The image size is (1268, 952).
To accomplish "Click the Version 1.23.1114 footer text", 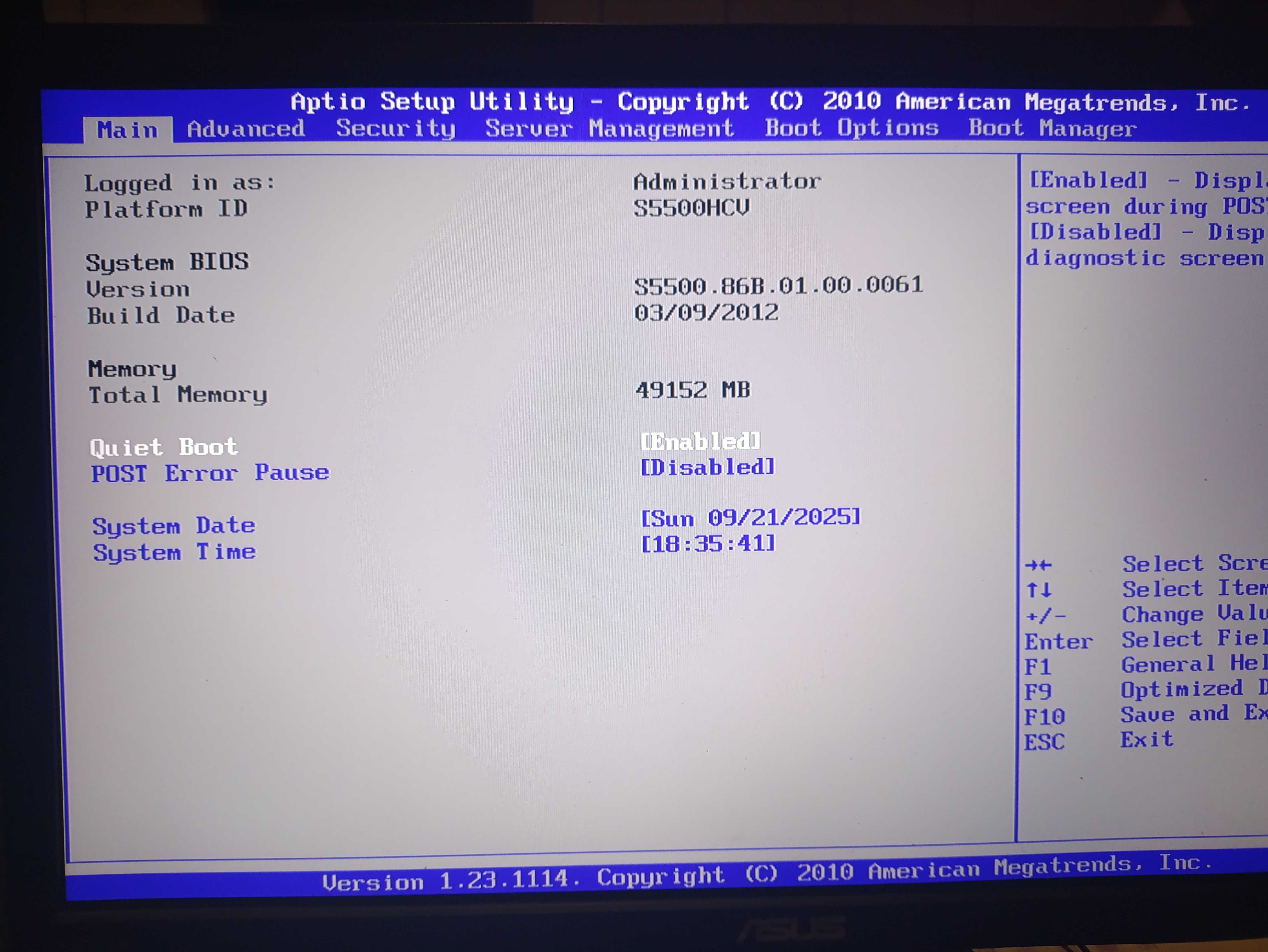I will [767, 874].
